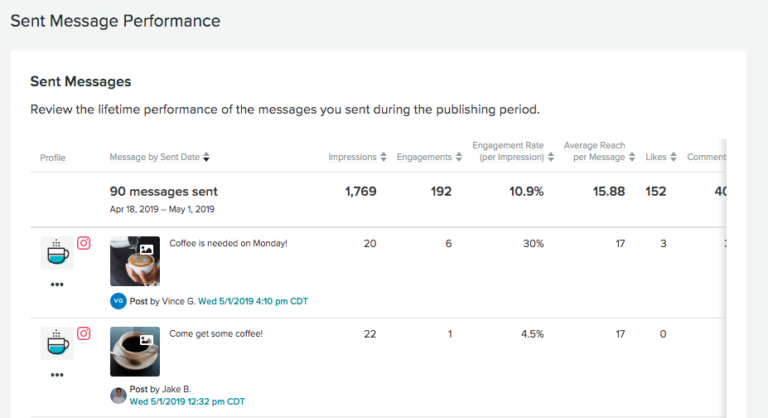Click the Instagram icon in first message row
Image resolution: width=768 pixels, height=418 pixels.
click(x=84, y=243)
